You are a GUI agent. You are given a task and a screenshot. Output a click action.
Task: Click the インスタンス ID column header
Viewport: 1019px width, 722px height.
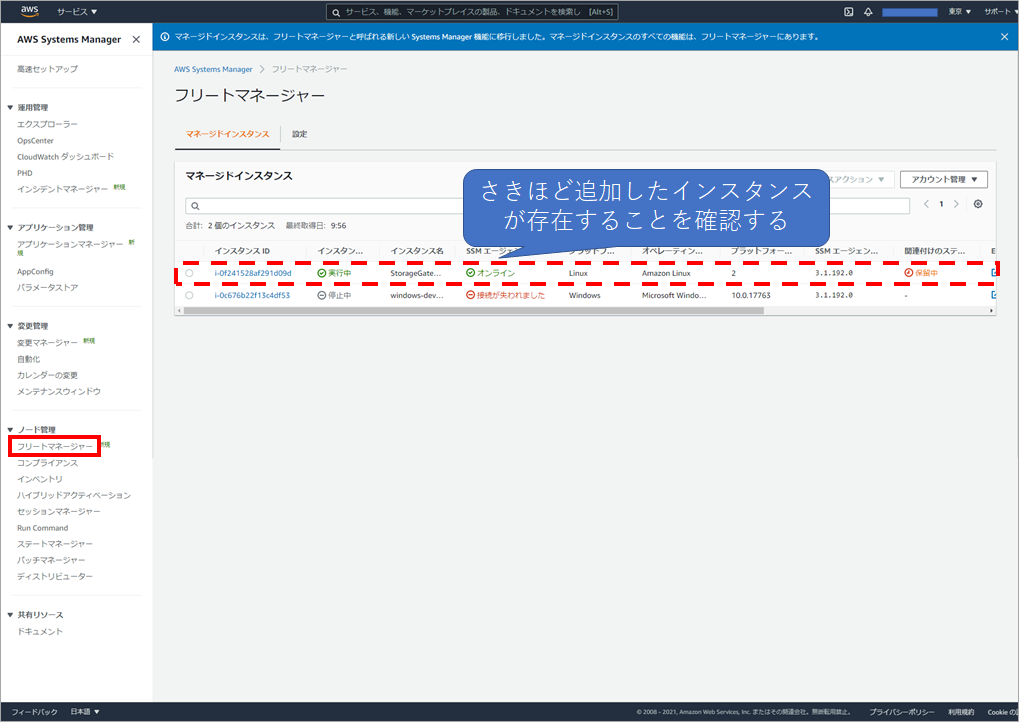(242, 251)
